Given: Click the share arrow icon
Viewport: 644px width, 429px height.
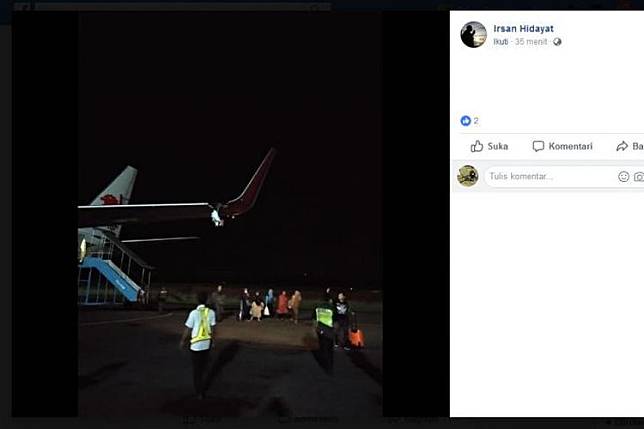Looking at the screenshot, I should tap(621, 146).
